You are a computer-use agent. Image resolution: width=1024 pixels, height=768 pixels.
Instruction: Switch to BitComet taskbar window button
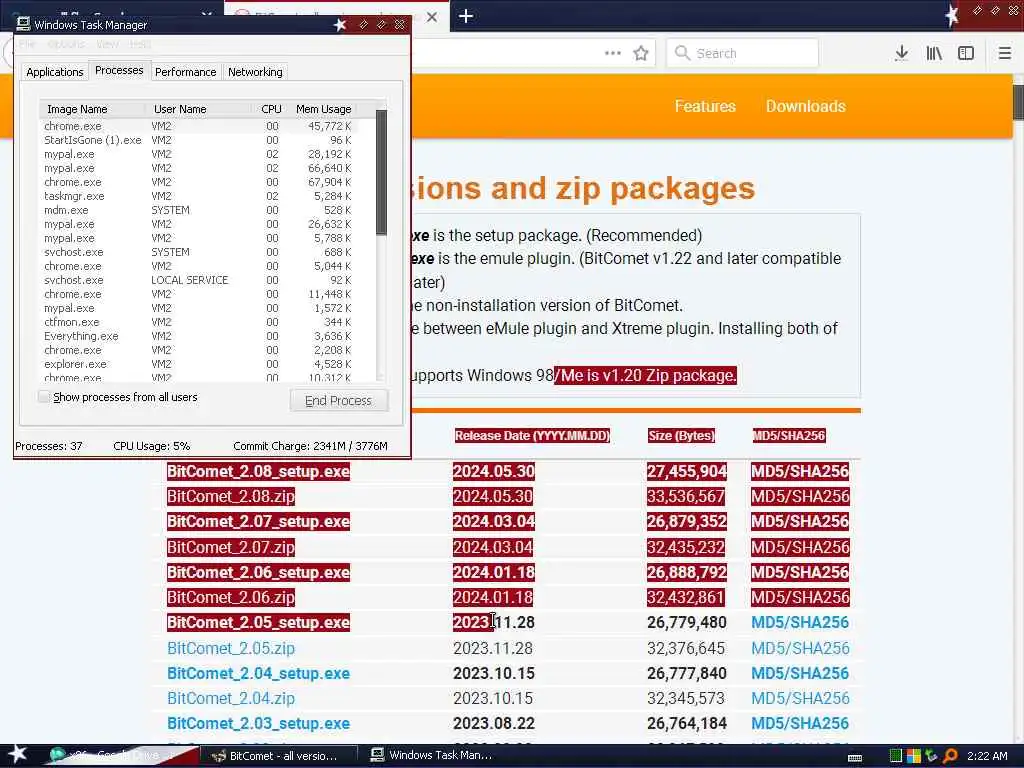[279, 756]
